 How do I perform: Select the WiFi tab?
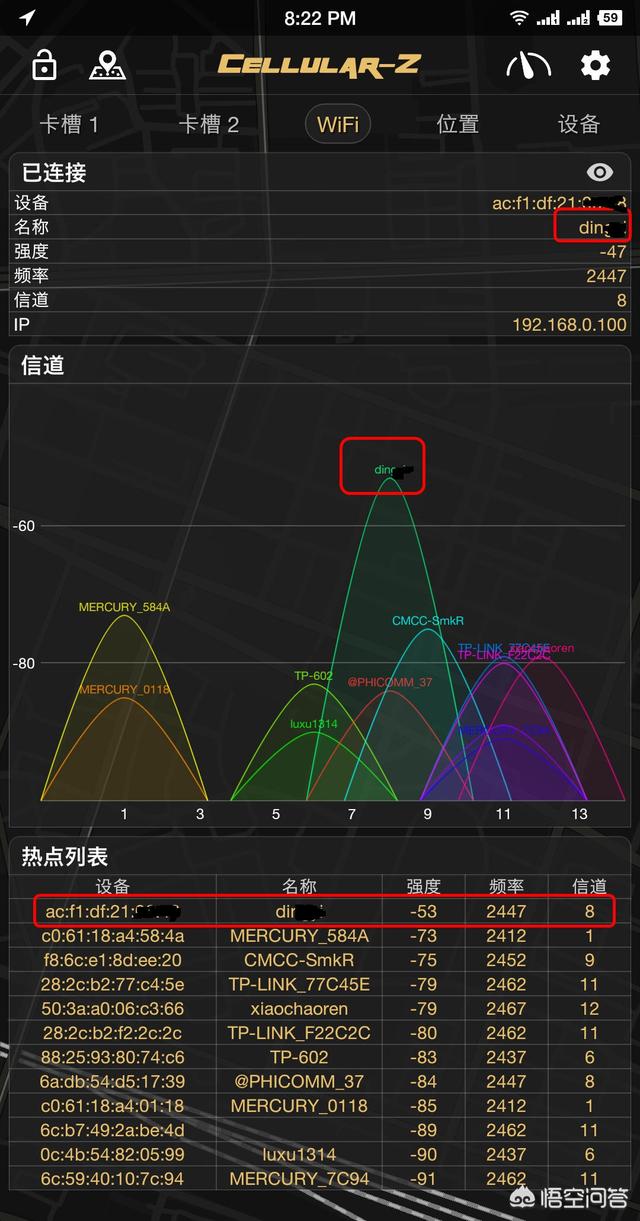(x=338, y=124)
